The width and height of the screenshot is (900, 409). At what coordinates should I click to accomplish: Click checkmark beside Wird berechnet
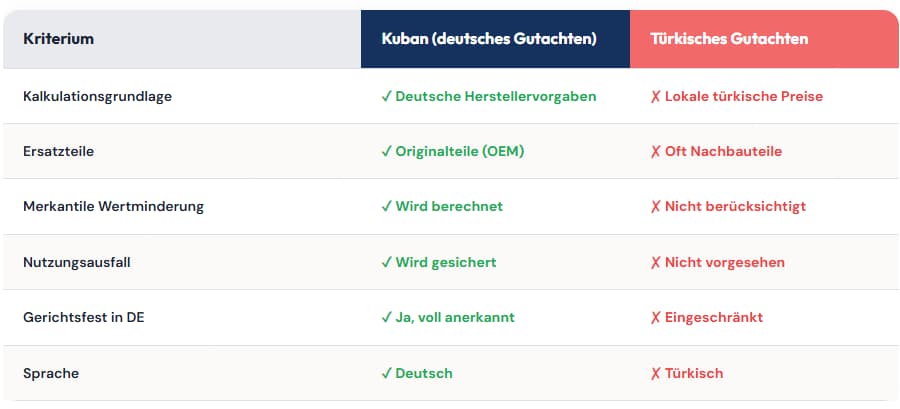tap(386, 207)
